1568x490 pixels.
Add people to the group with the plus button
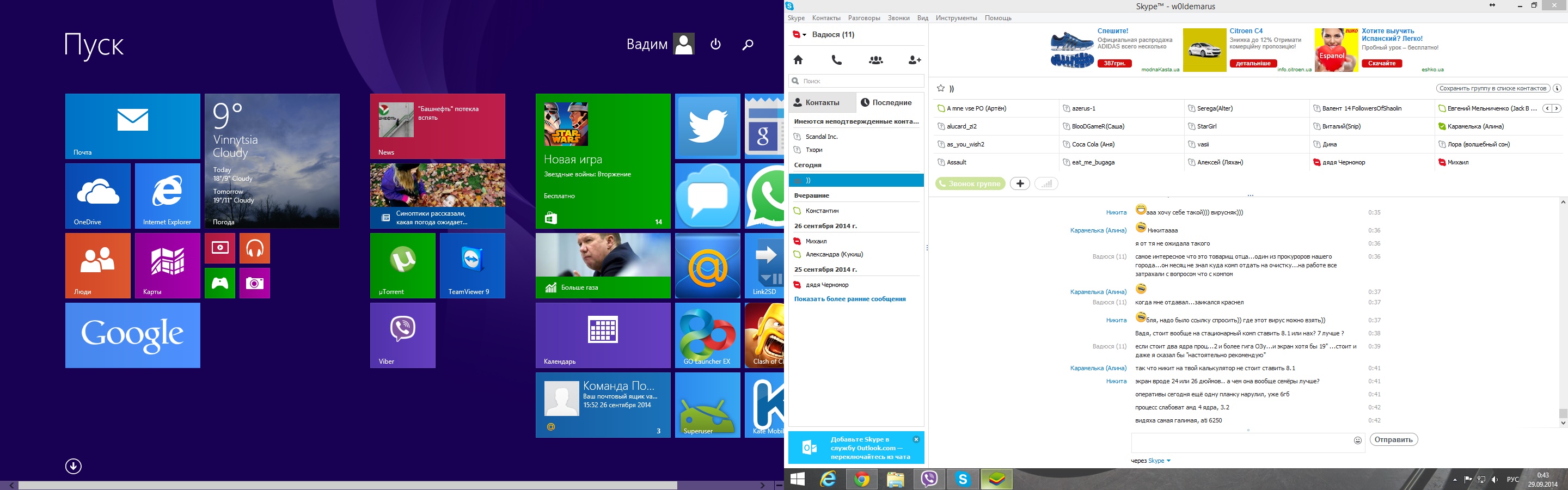1020,183
